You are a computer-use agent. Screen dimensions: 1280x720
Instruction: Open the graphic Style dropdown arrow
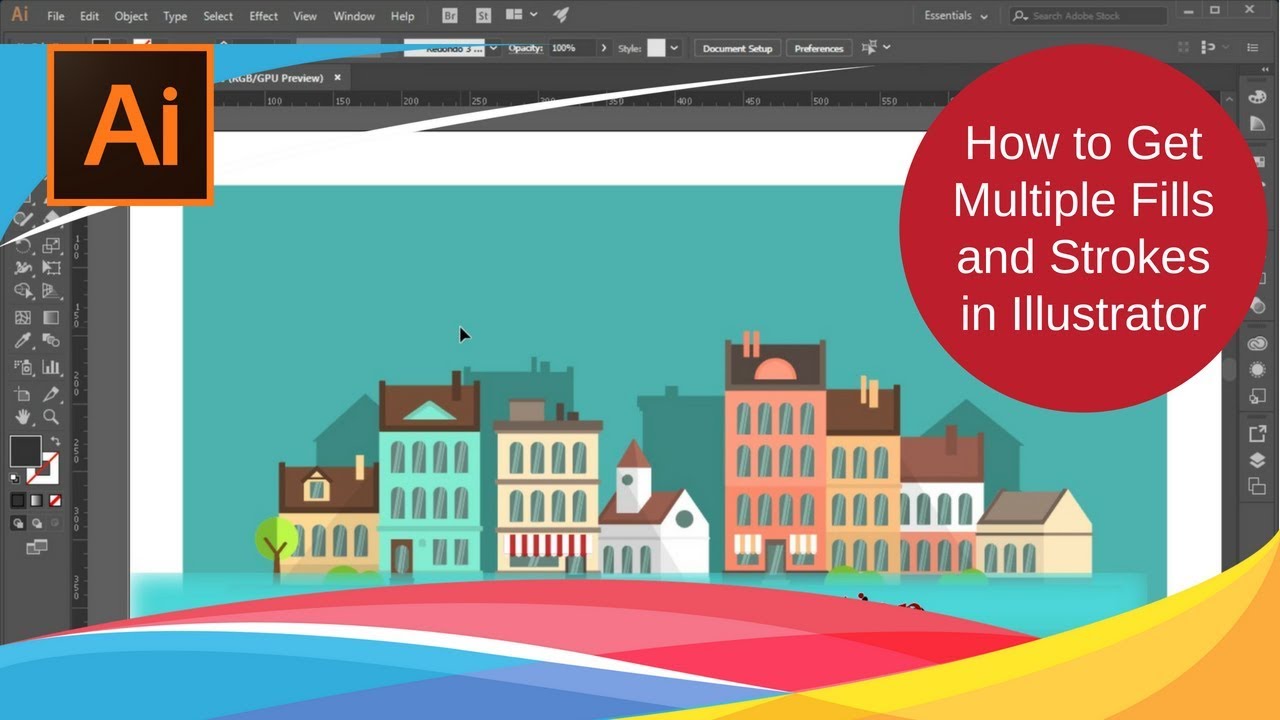675,48
